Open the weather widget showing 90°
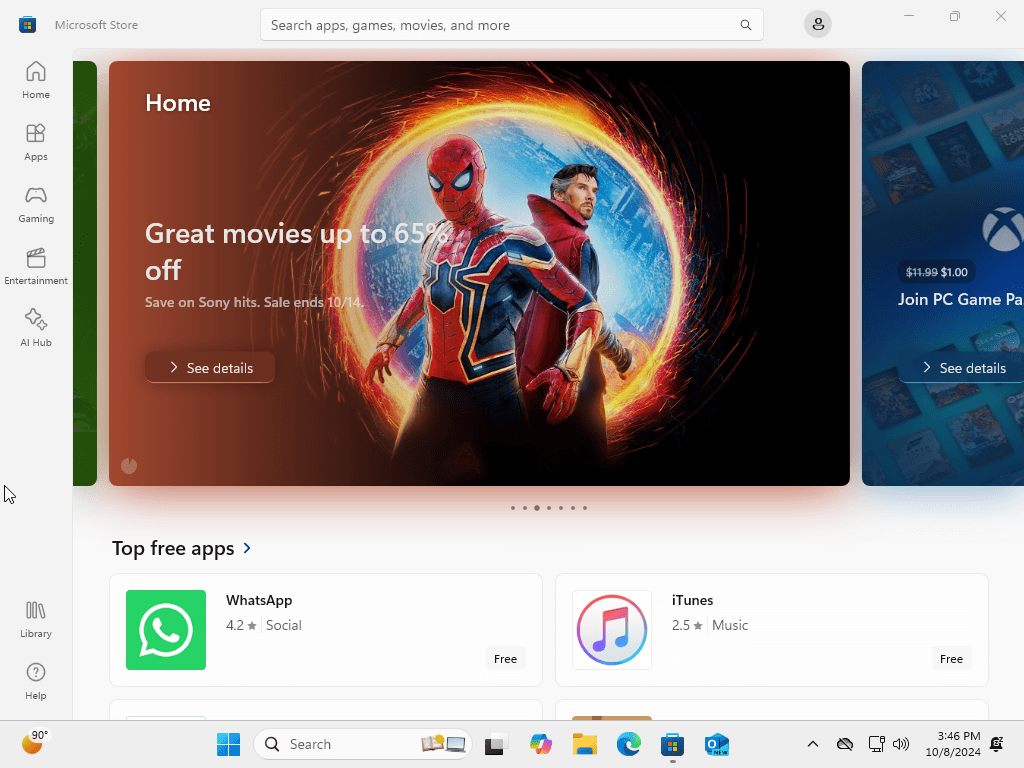The height and width of the screenshot is (768, 1024). pos(35,743)
